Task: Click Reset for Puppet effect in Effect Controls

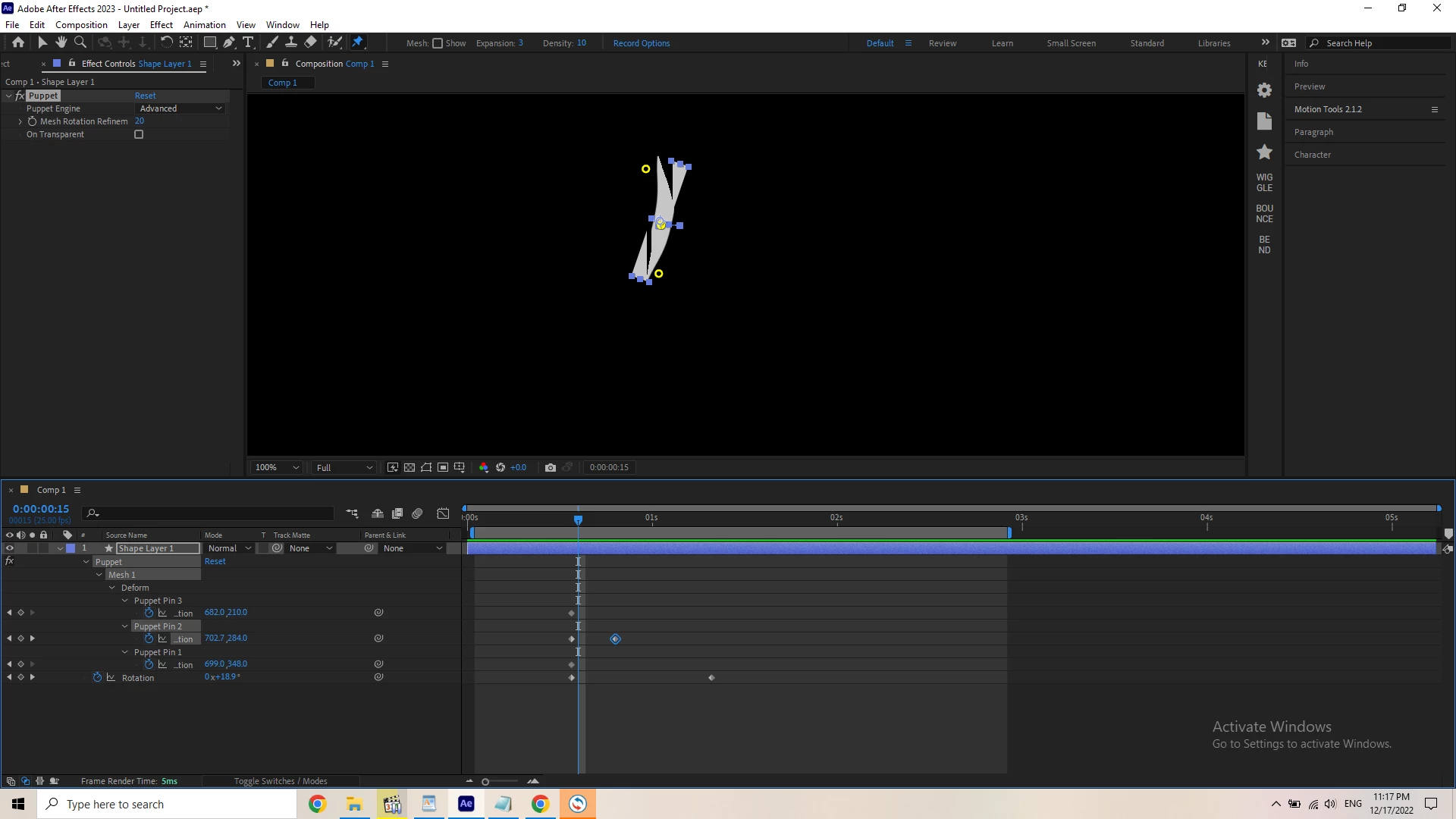Action: 145,96
